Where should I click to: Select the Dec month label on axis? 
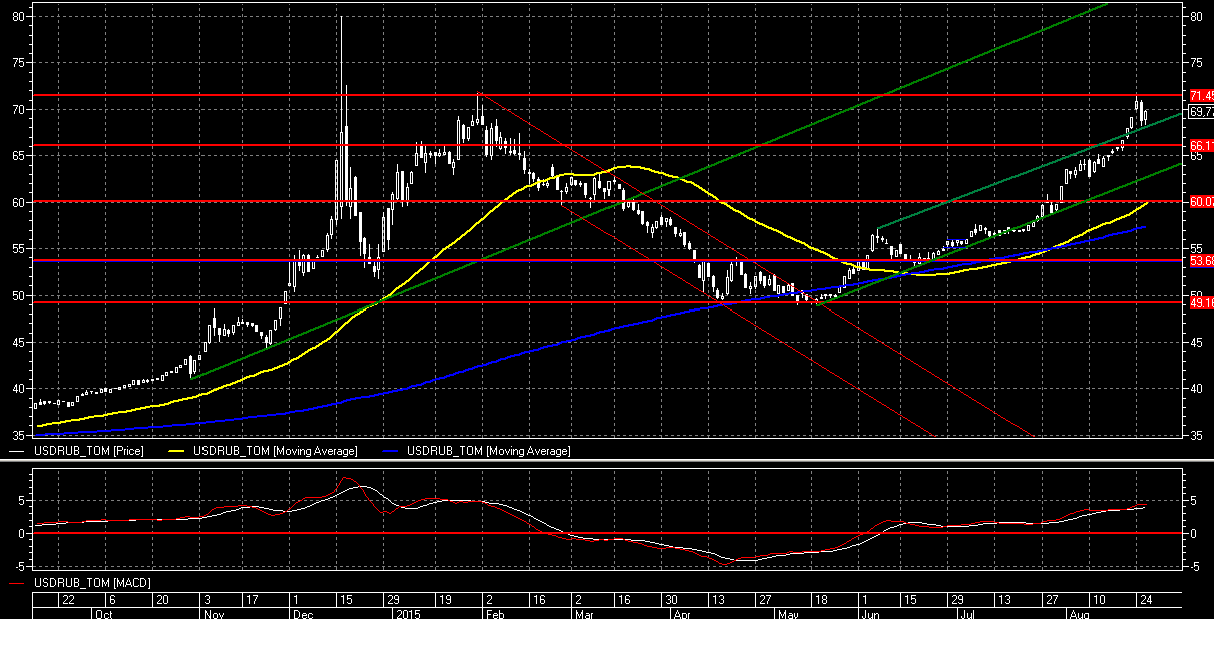point(300,613)
